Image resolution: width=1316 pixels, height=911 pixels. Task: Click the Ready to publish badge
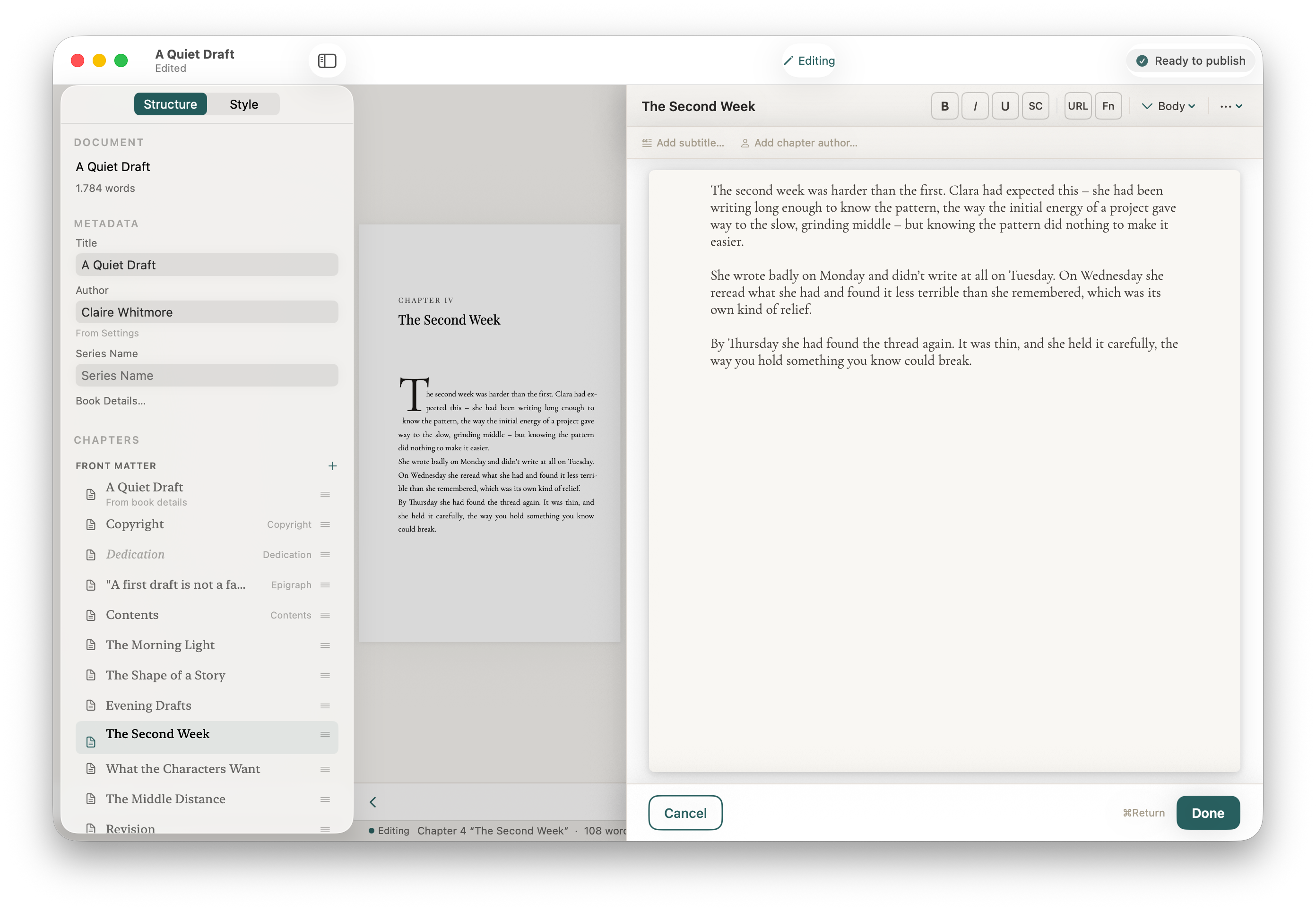[x=1190, y=60]
